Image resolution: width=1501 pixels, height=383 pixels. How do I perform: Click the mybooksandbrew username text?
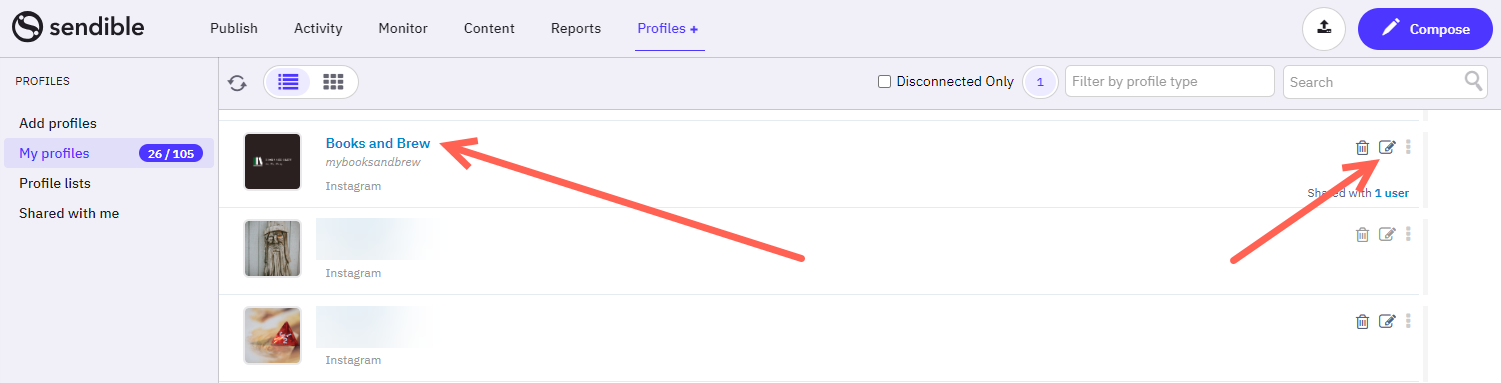click(373, 162)
